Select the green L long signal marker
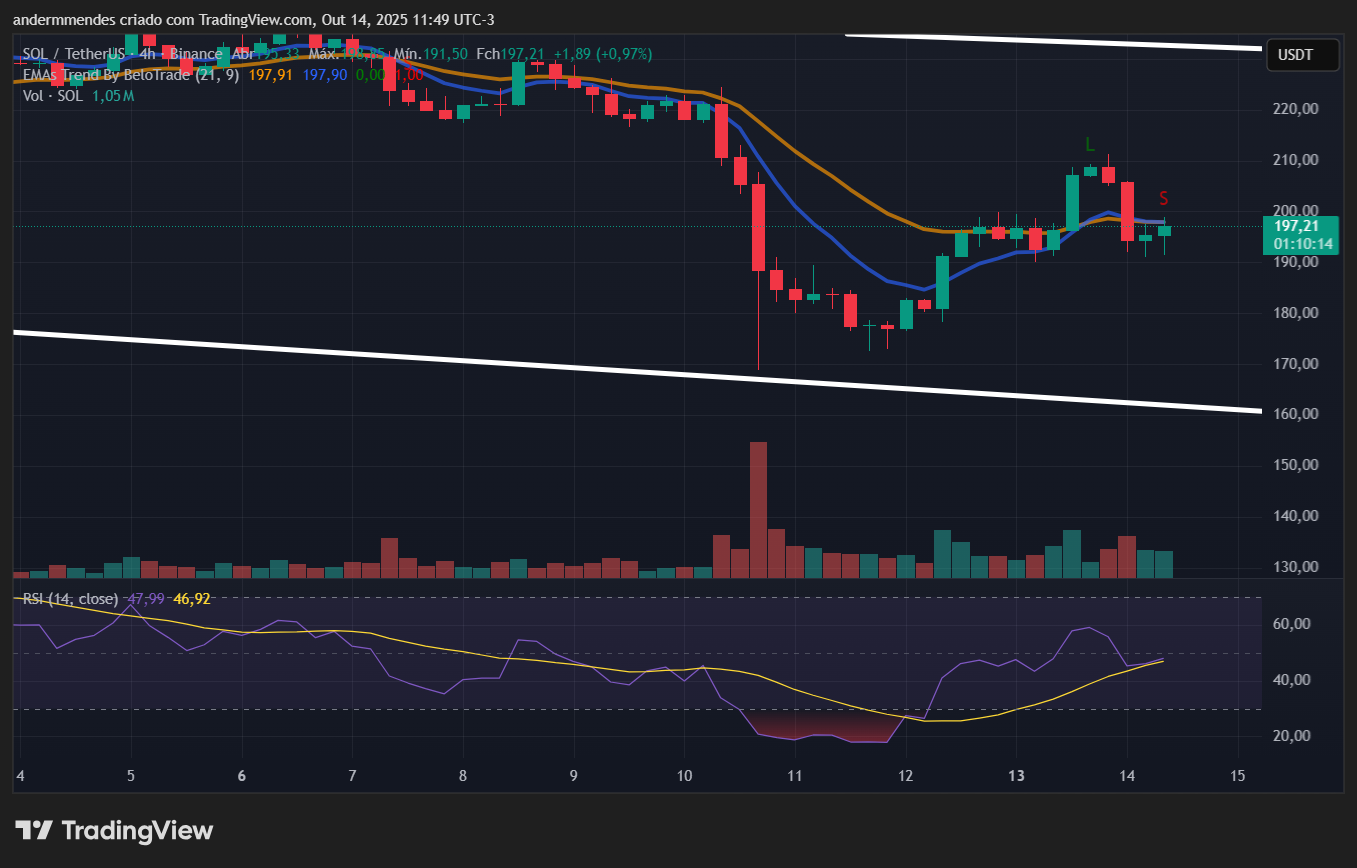This screenshot has width=1357, height=868. click(x=1089, y=146)
